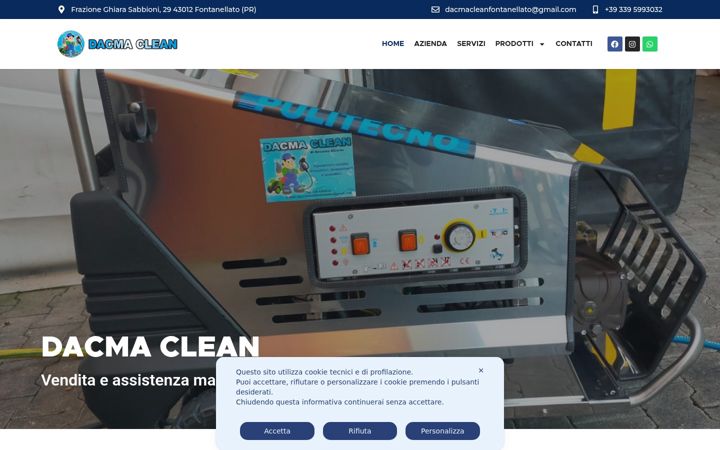Expand the Prodotti dropdown arrow

(x=542, y=44)
